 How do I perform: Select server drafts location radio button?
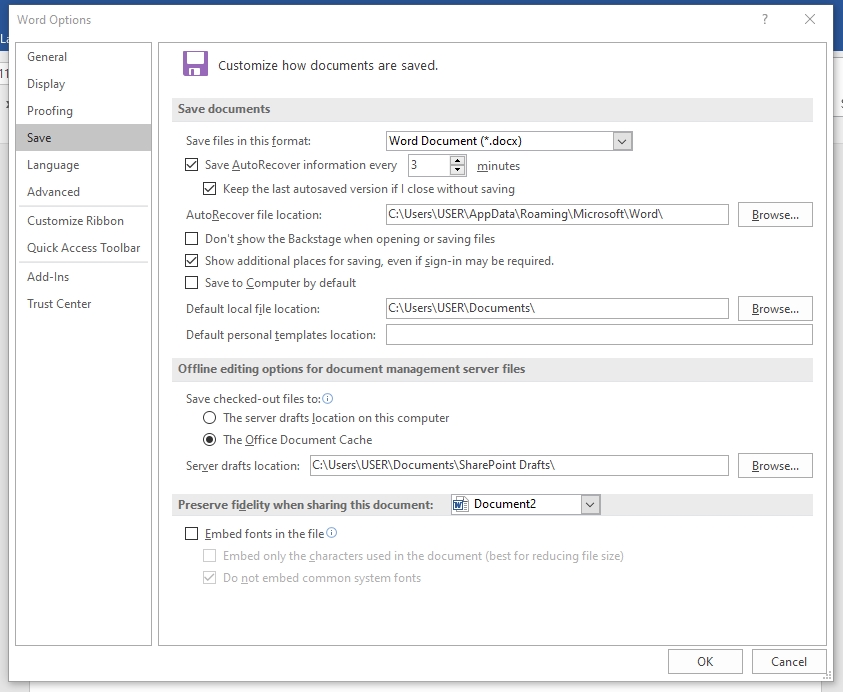[x=209, y=418]
